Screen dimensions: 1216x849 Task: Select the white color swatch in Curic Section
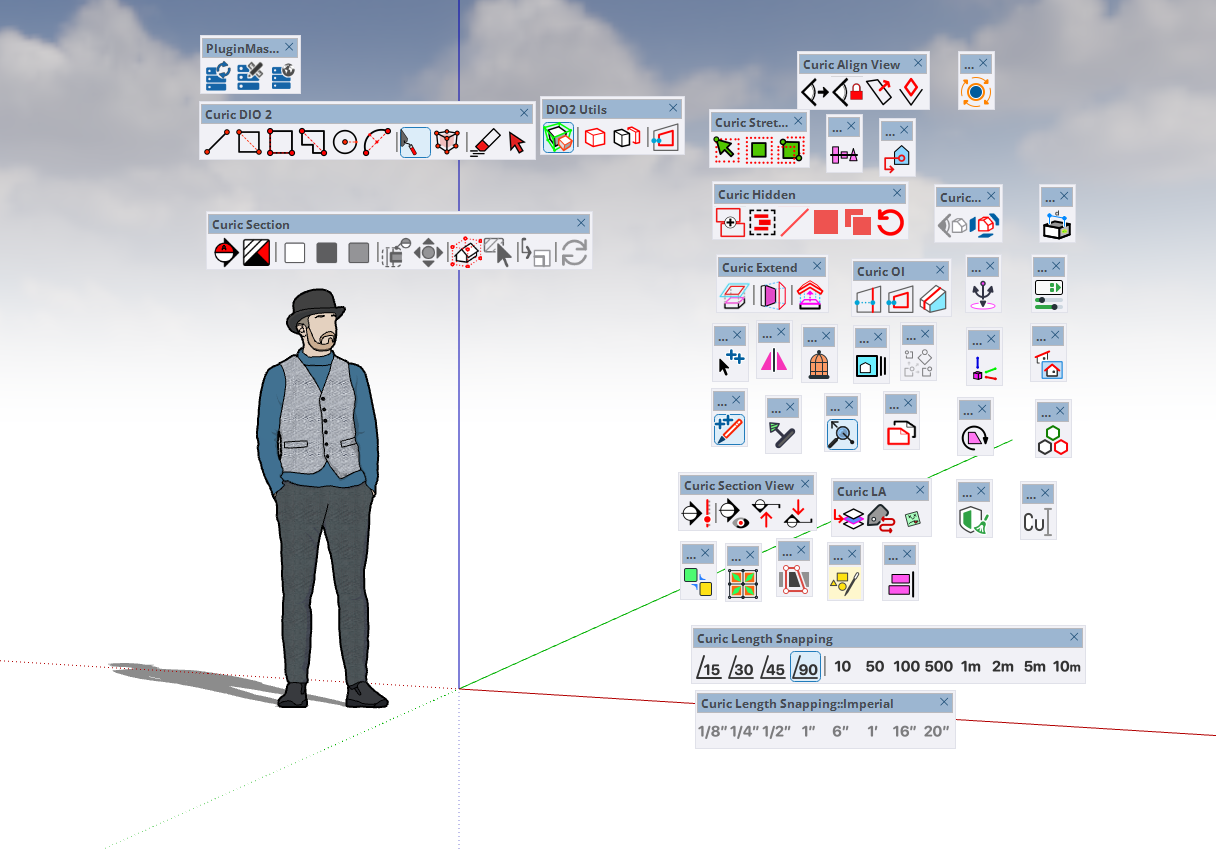(x=294, y=253)
